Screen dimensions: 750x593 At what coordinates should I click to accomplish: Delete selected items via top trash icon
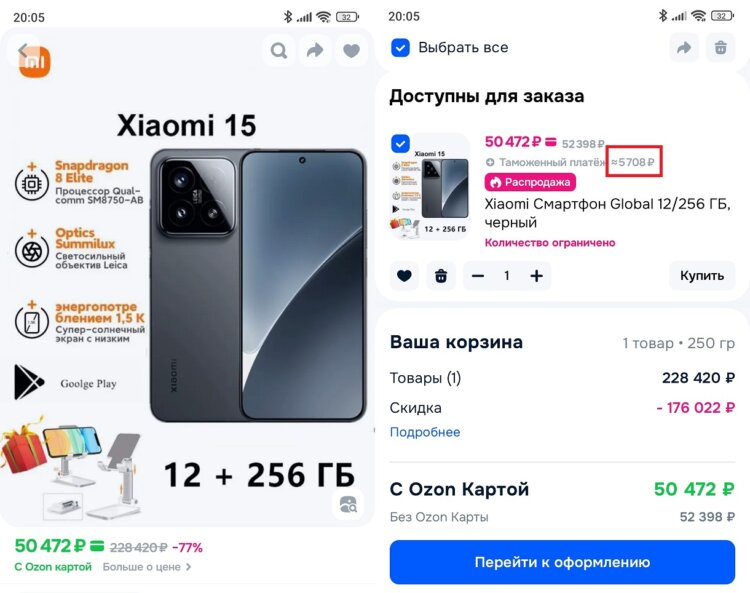pos(720,47)
